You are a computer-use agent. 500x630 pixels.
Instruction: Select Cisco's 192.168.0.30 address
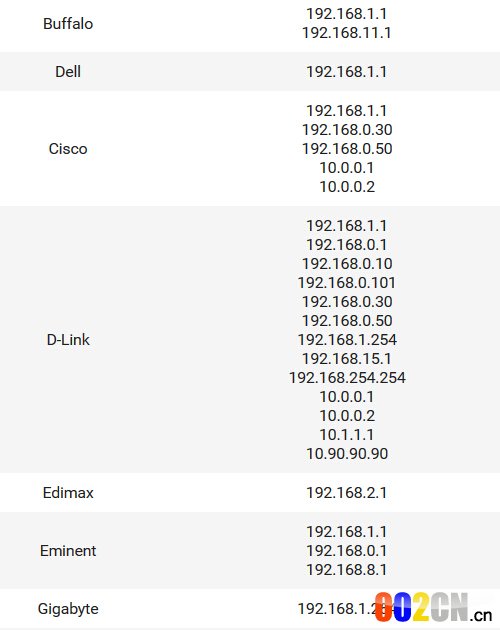pos(347,130)
